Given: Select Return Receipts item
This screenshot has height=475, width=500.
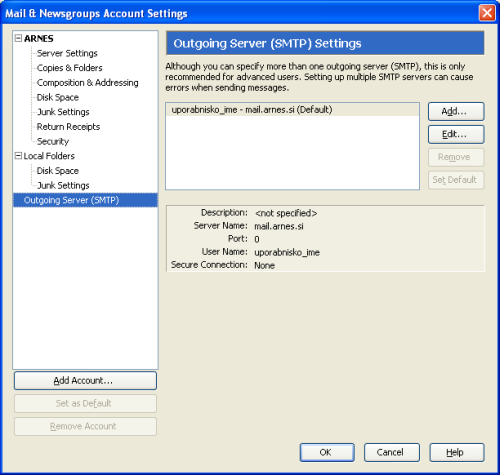Looking at the screenshot, I should pos(68,126).
